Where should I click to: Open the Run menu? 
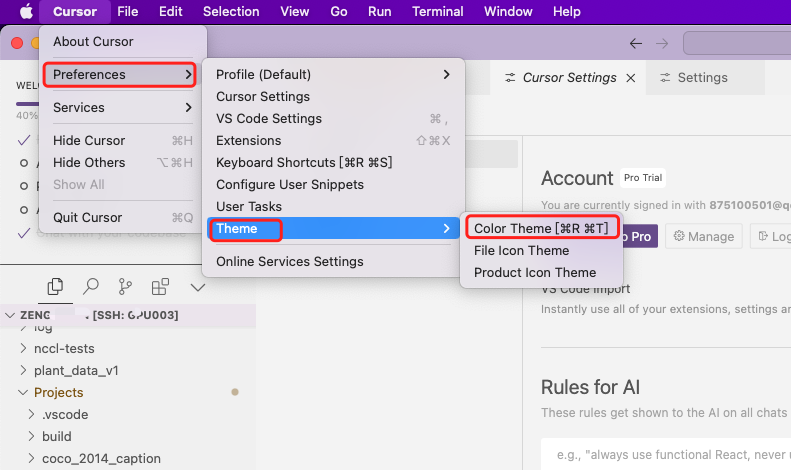pyautogui.click(x=379, y=11)
